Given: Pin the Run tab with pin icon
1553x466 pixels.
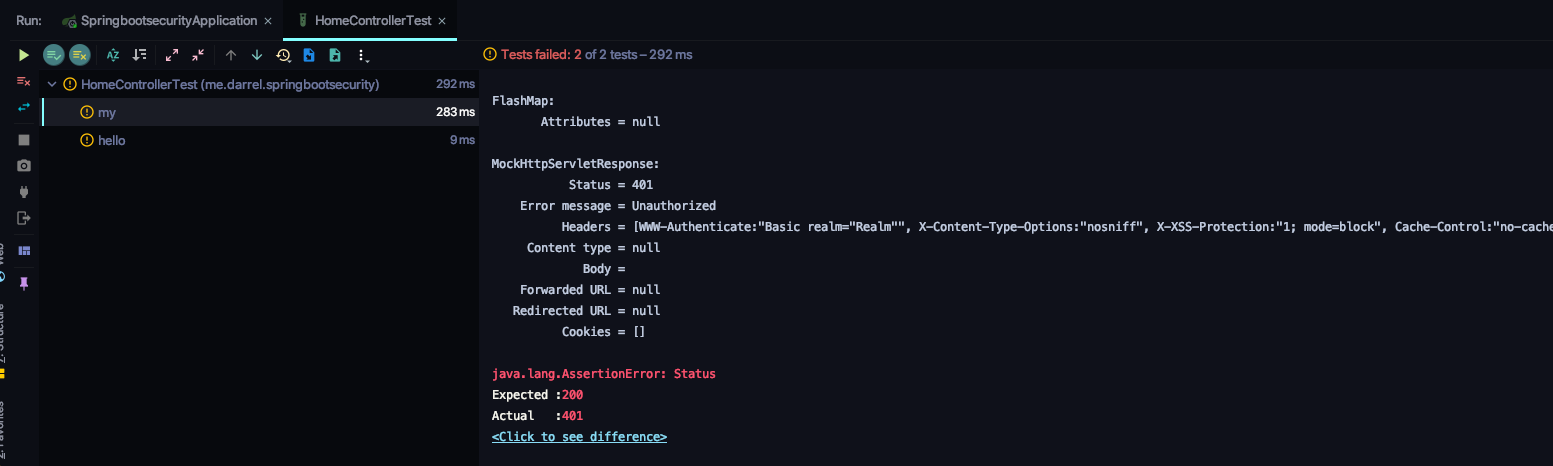Looking at the screenshot, I should (x=24, y=283).
